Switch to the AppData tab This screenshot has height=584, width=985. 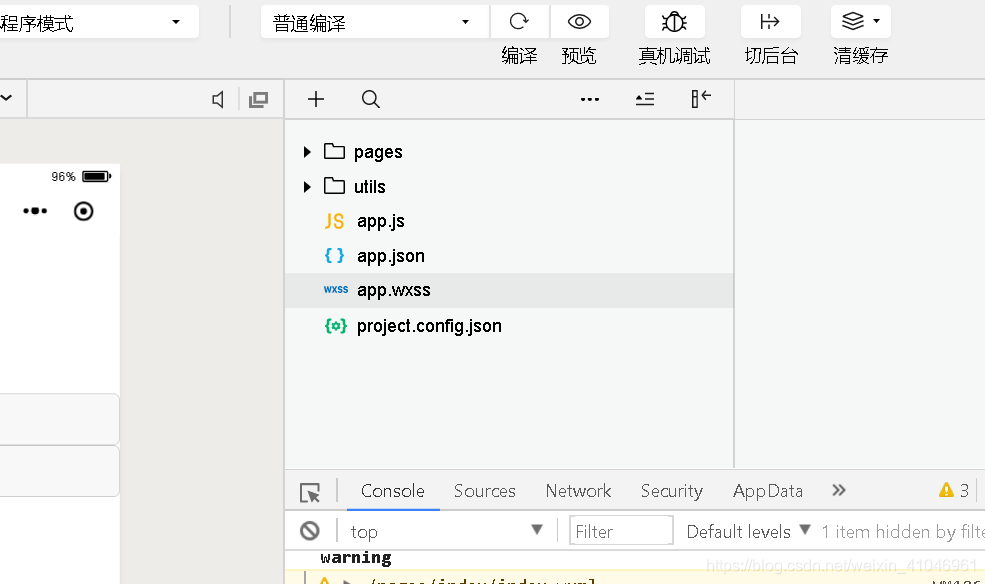tap(768, 490)
